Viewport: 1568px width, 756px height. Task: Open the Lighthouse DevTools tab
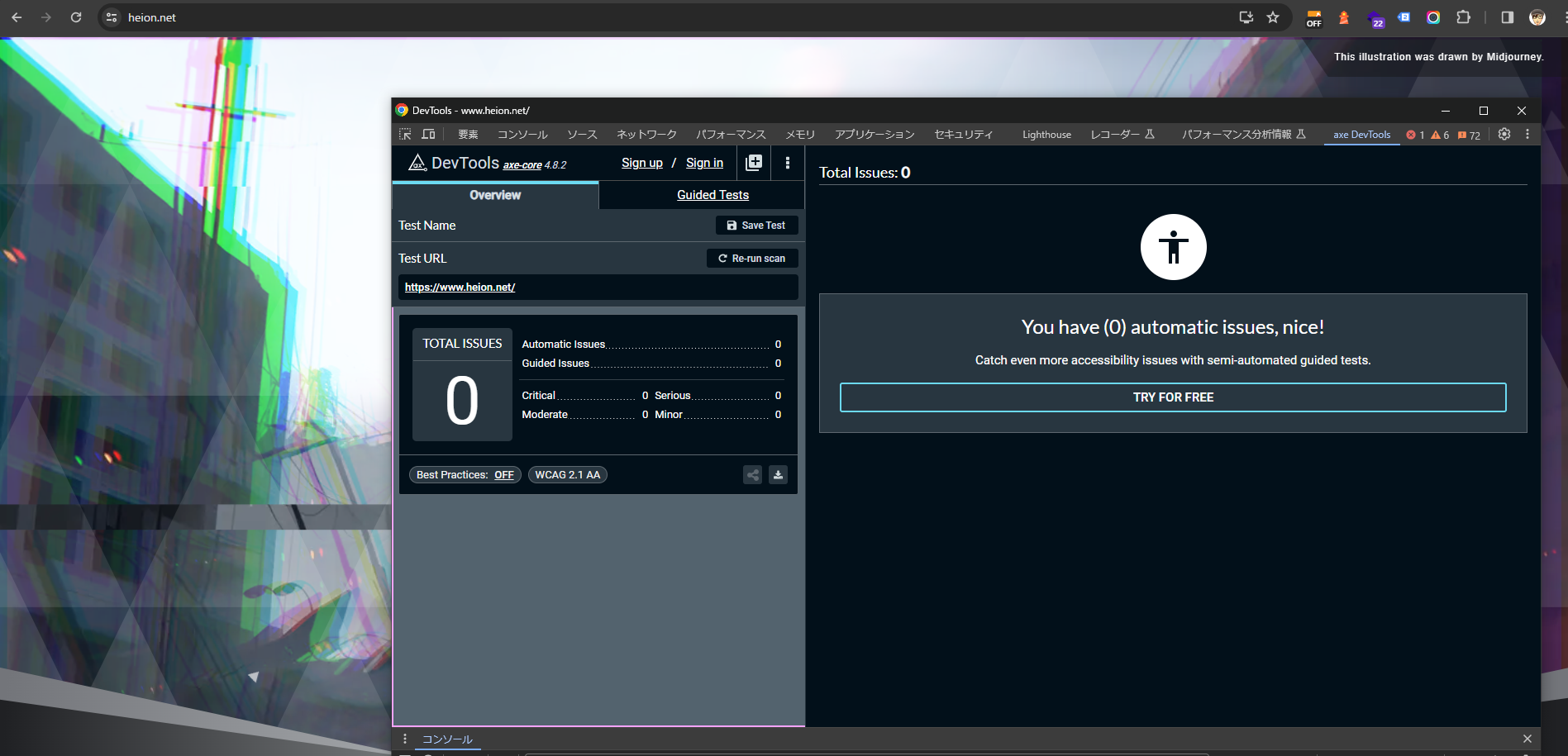(1046, 135)
